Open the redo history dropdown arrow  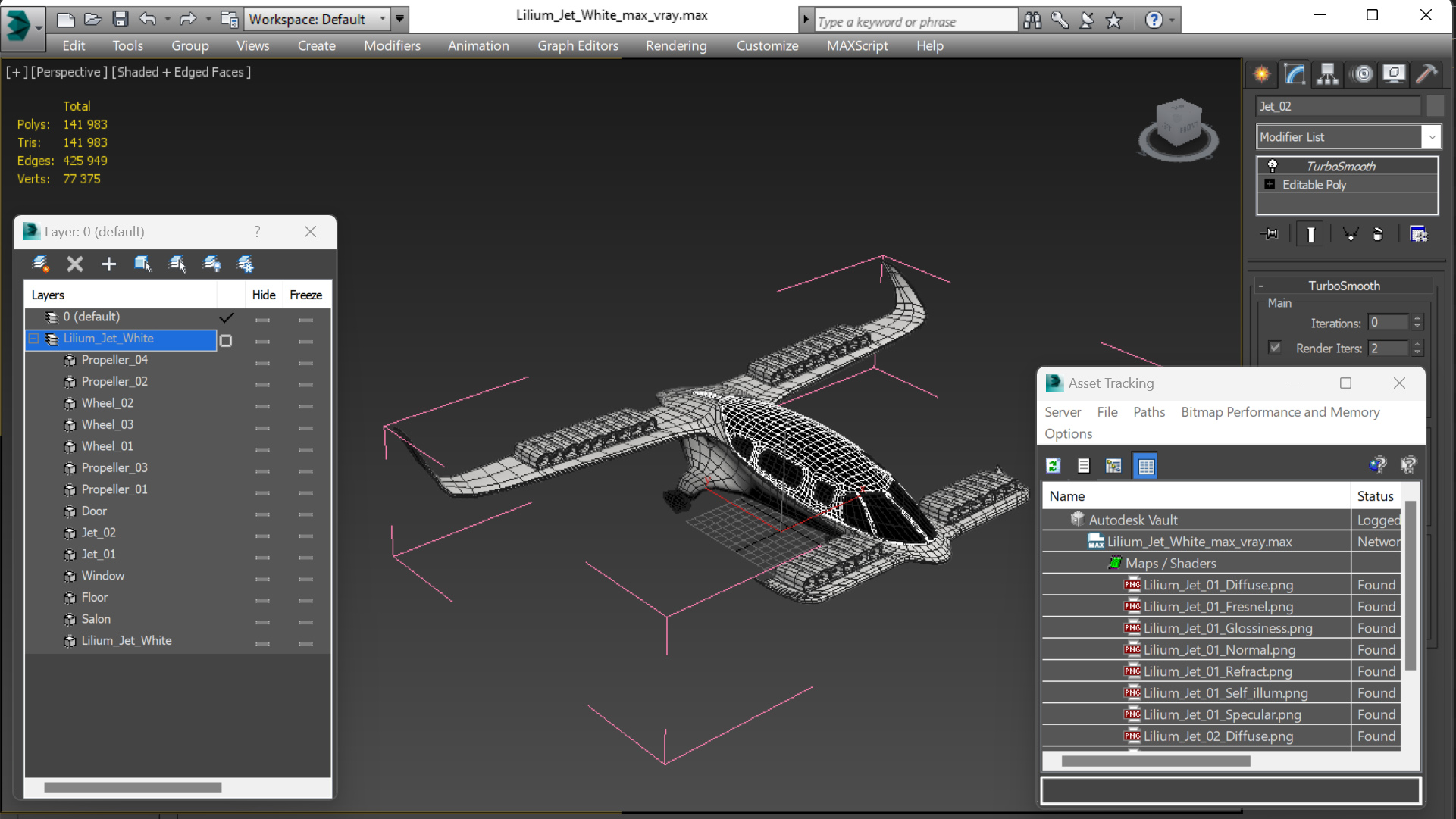pyautogui.click(x=208, y=19)
